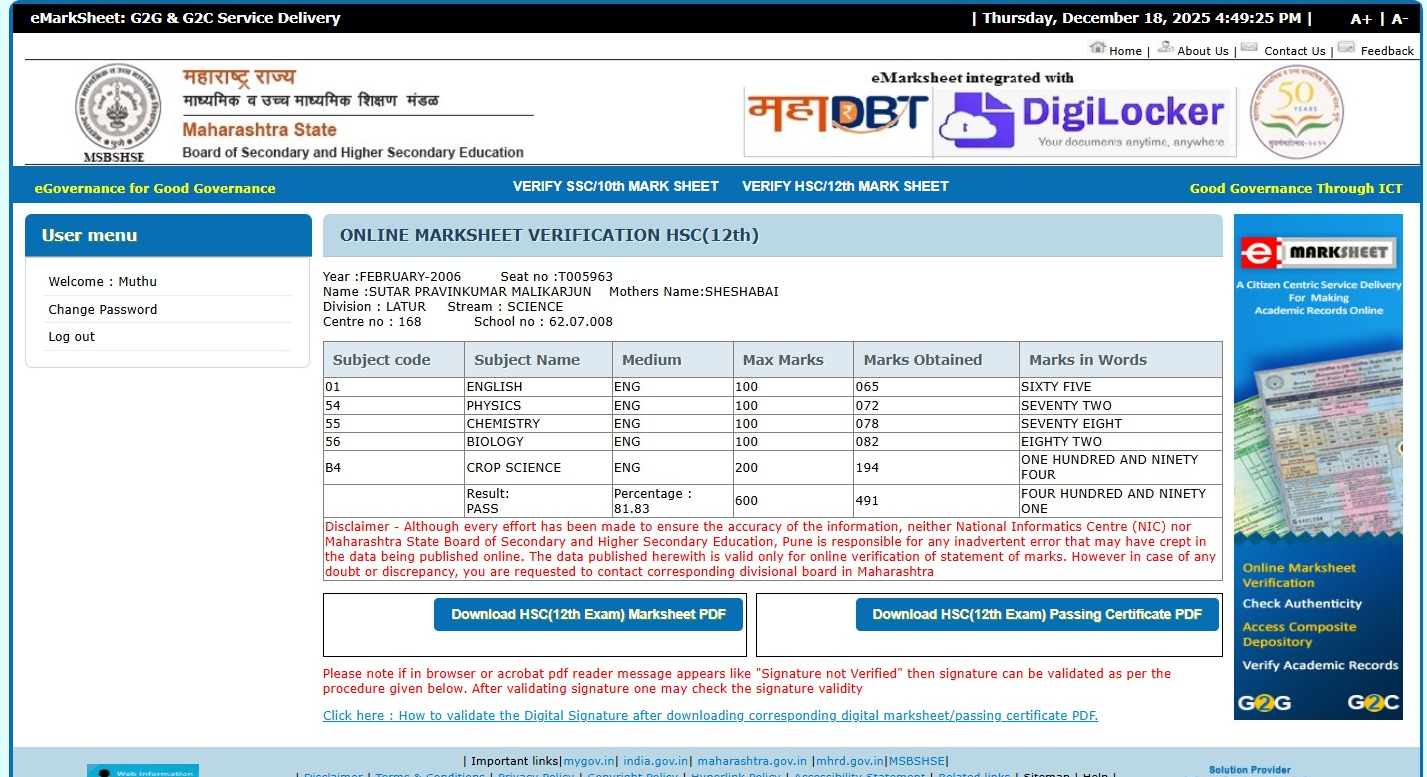Screen dimensions: 1427x777
Task: Open the MahaDBT logo
Action: pyautogui.click(x=838, y=119)
